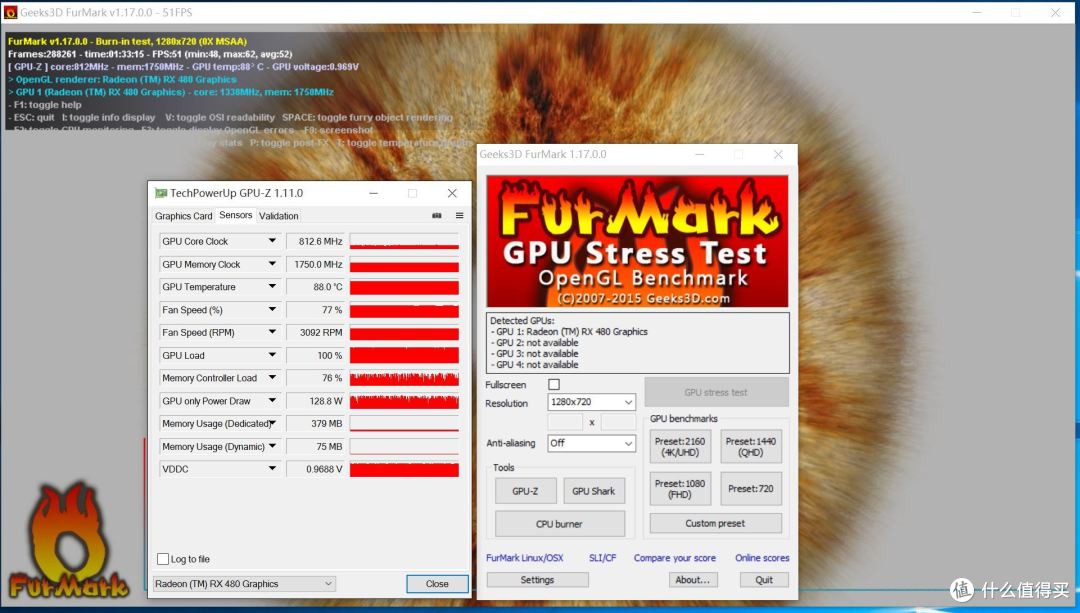Expand Memory Usage (Dedicated) dropdown
This screenshot has height=613, width=1080.
(x=272, y=423)
